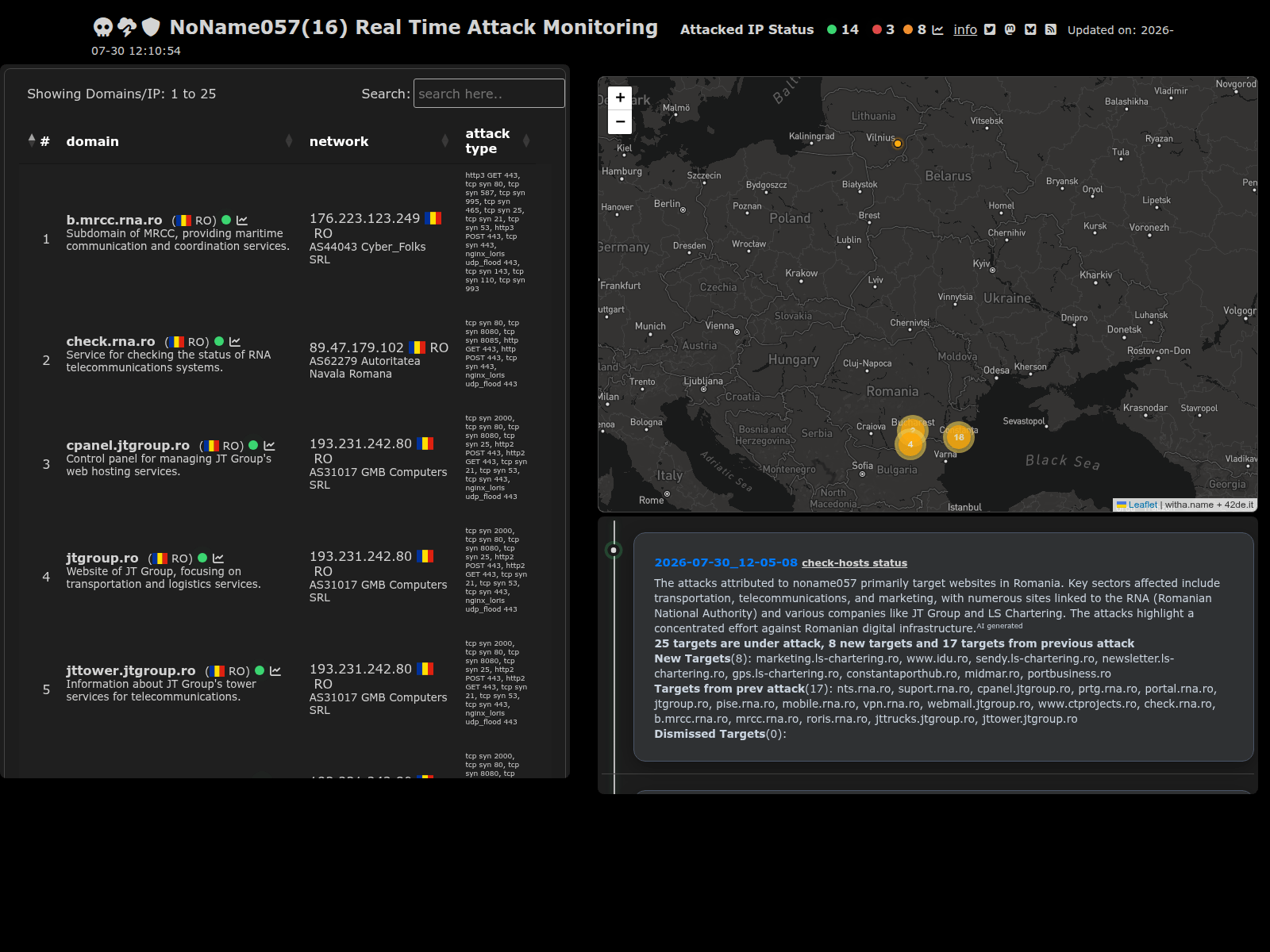Click the green status dot for jttower.jtgroup.ro
This screenshot has height=952, width=1270.
pos(260,671)
